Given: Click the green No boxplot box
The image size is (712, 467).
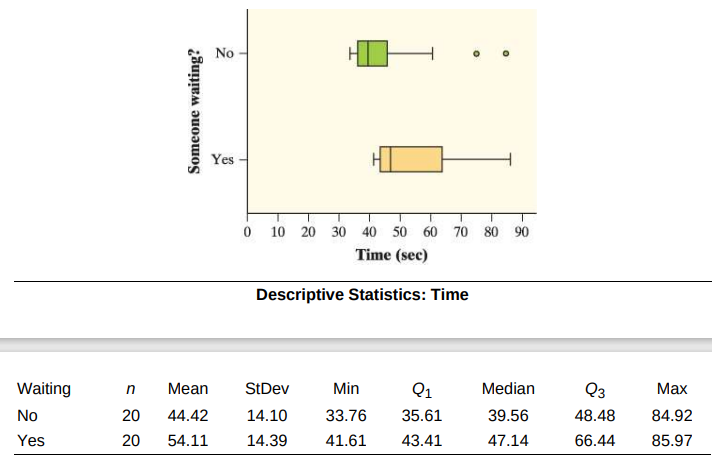Looking at the screenshot, I should tap(372, 53).
